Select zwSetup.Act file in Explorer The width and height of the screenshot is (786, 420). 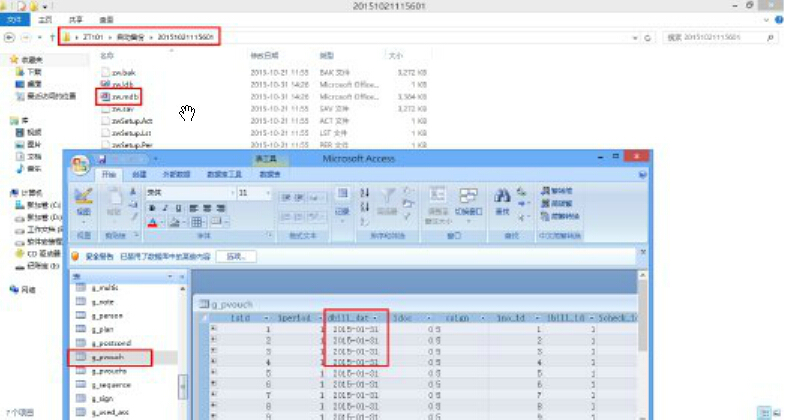tap(127, 121)
